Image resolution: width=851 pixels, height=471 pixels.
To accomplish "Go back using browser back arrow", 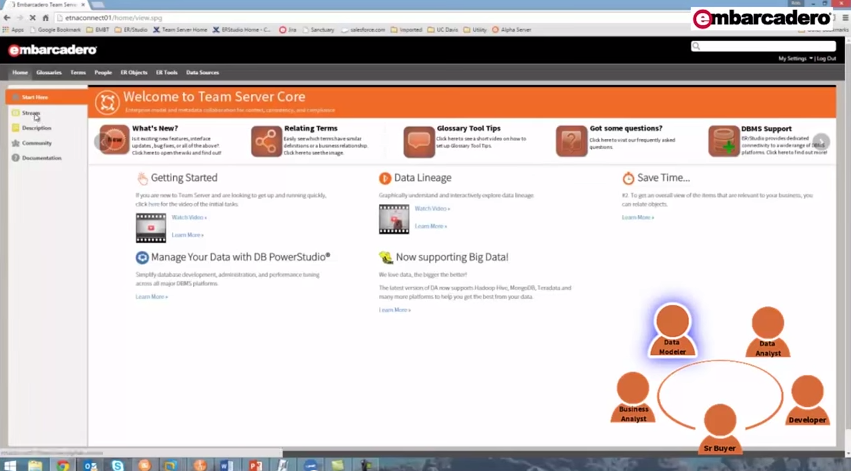I will click(x=7, y=18).
